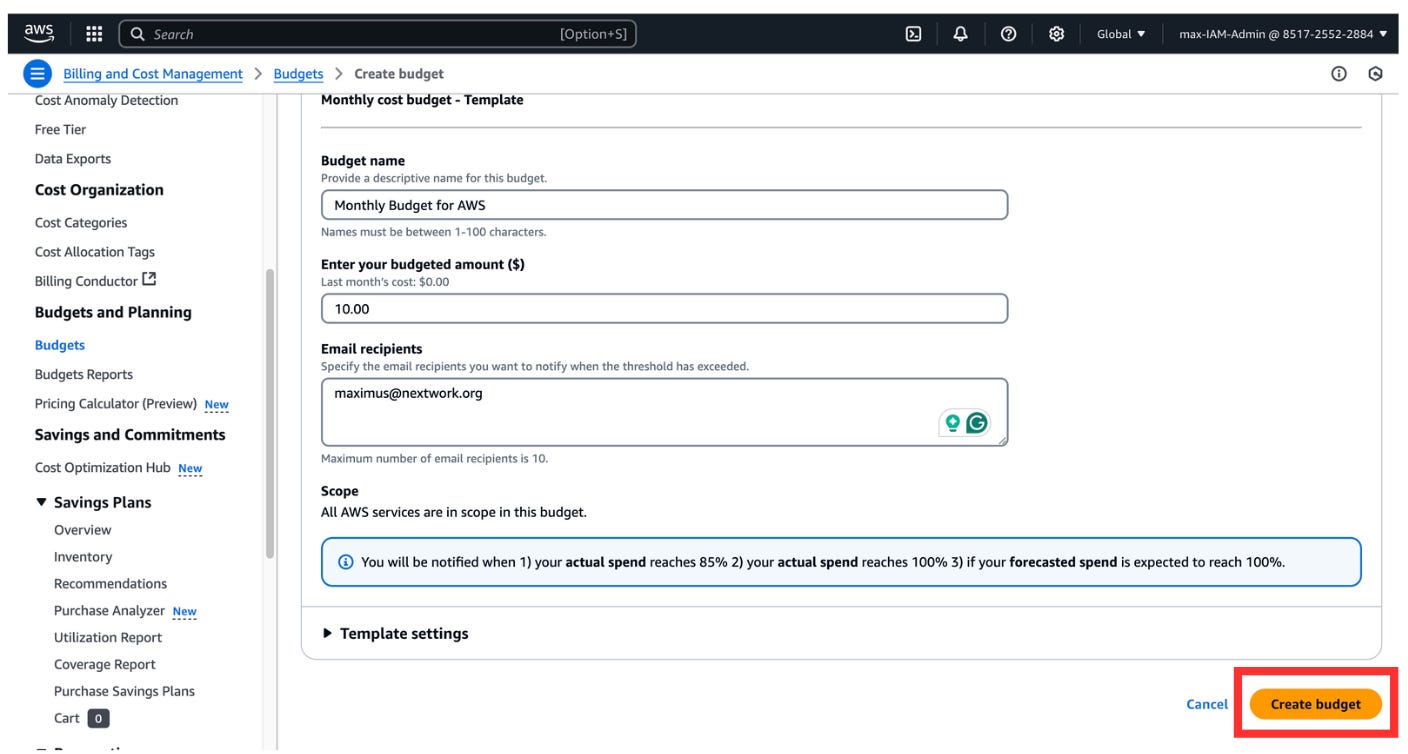Click the sidebar vertical scrollbar
Image resolution: width=1408 pixels, height=754 pixels.
(x=269, y=413)
